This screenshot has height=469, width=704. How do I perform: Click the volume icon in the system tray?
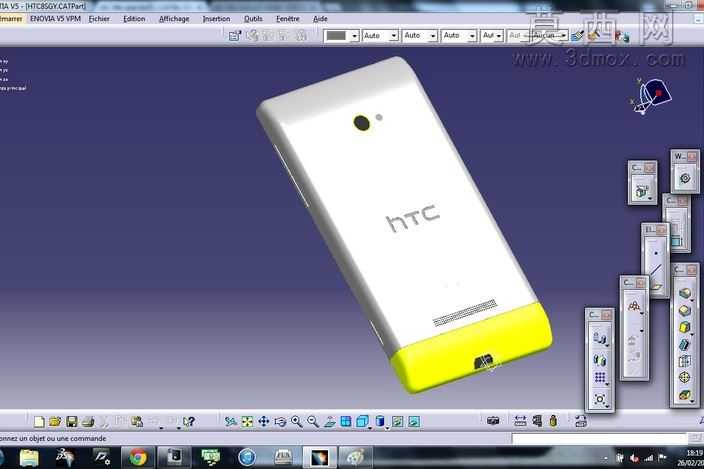pos(634,458)
